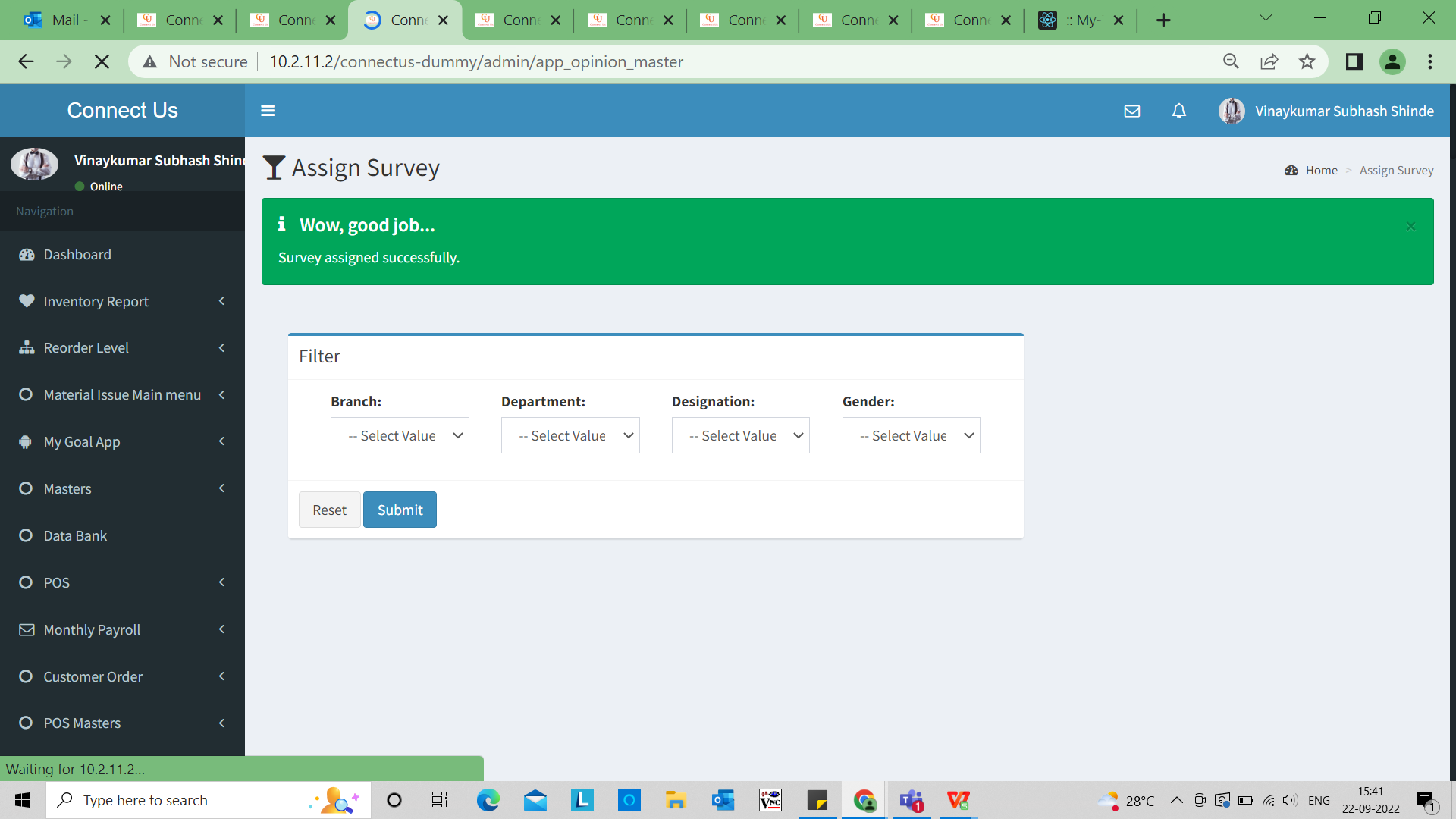Click the Dashboard palette icon
Image resolution: width=1456 pixels, height=819 pixels.
pos(27,255)
